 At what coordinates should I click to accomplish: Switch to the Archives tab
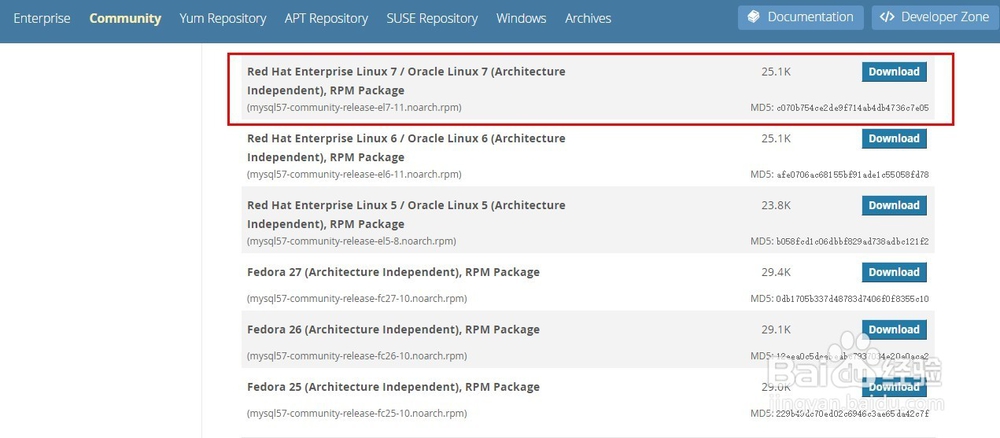tap(588, 18)
